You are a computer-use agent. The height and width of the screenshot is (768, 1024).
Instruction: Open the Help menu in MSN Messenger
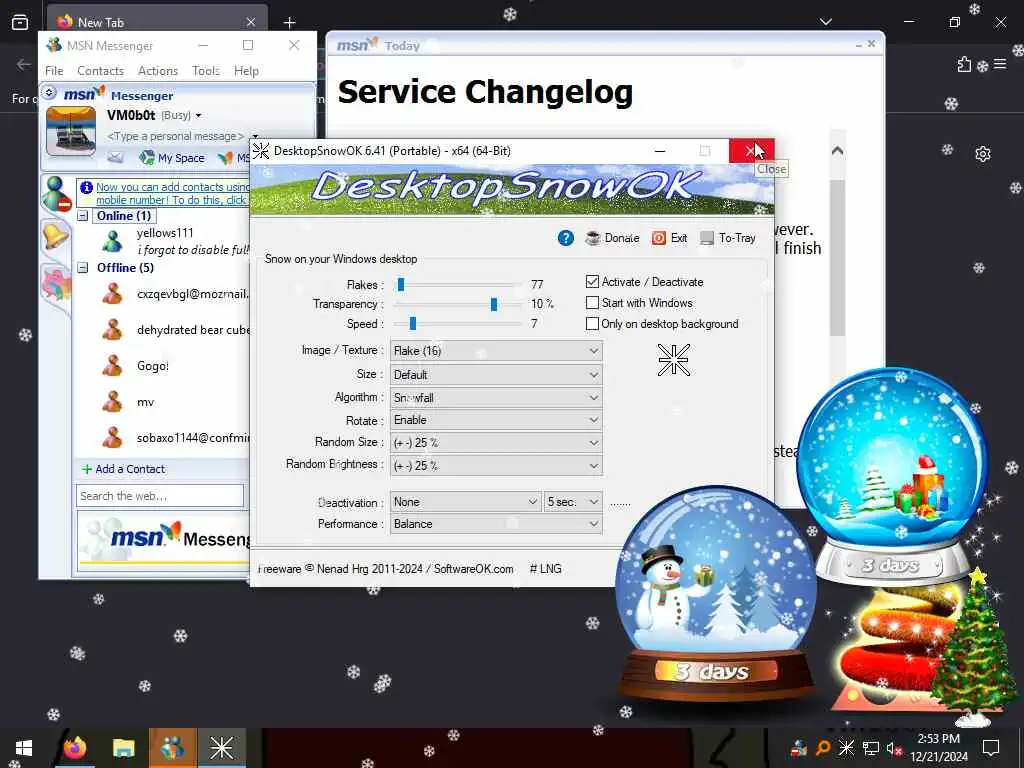click(x=246, y=71)
